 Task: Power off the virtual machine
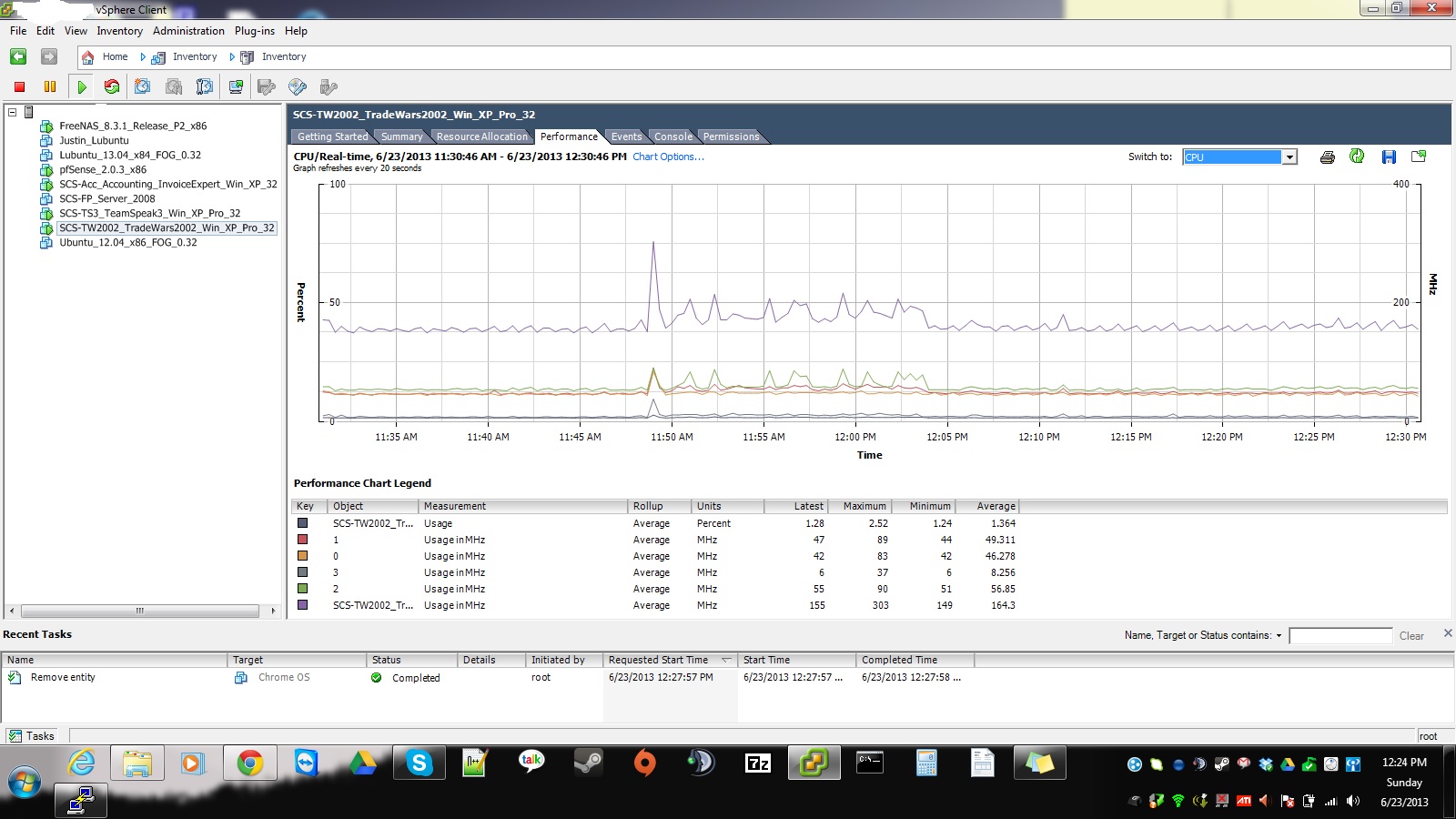click(18, 86)
